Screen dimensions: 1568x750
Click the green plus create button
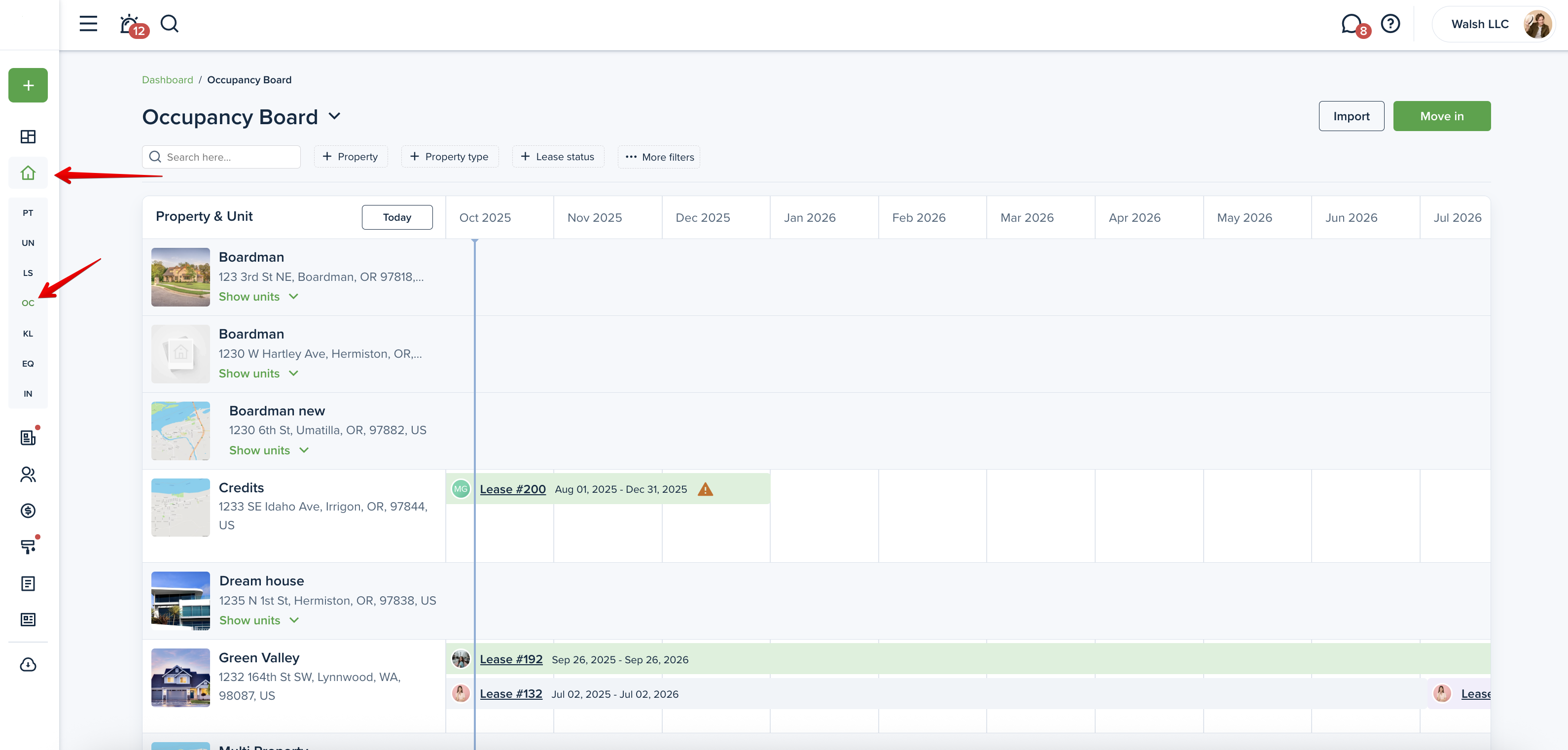pyautogui.click(x=28, y=85)
